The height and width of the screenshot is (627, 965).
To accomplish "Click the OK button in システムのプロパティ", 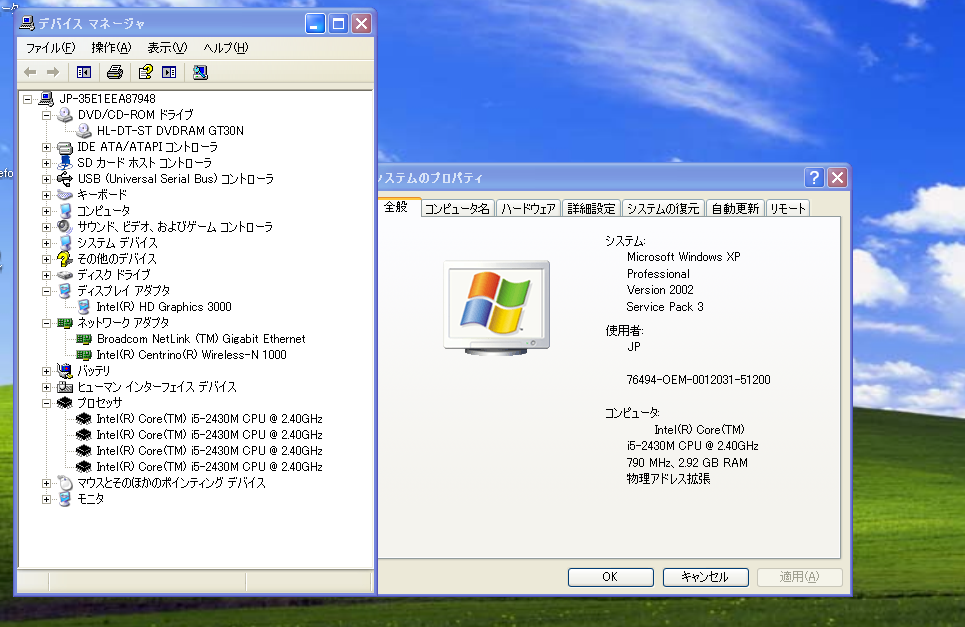I will tap(610, 577).
